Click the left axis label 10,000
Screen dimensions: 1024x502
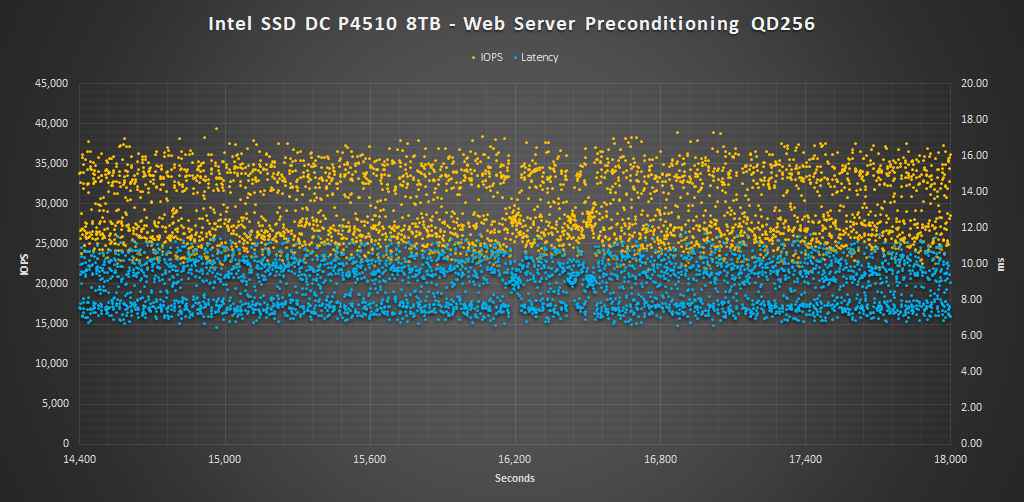click(x=54, y=364)
